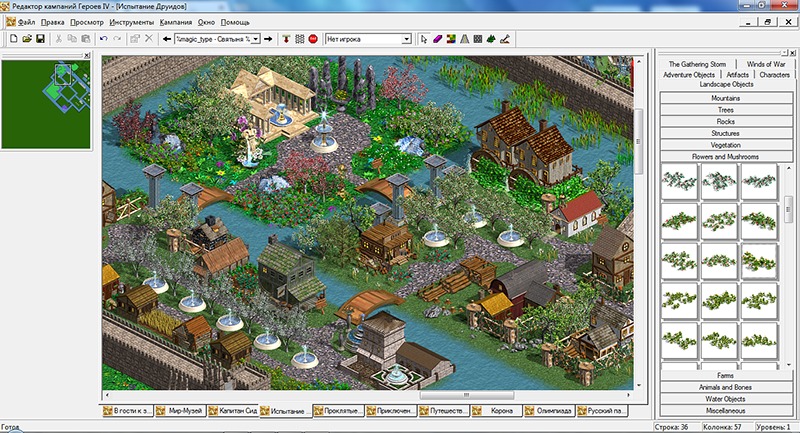Collapse the Flowers and Mushrooms category
The width and height of the screenshot is (800, 433).
(x=726, y=157)
